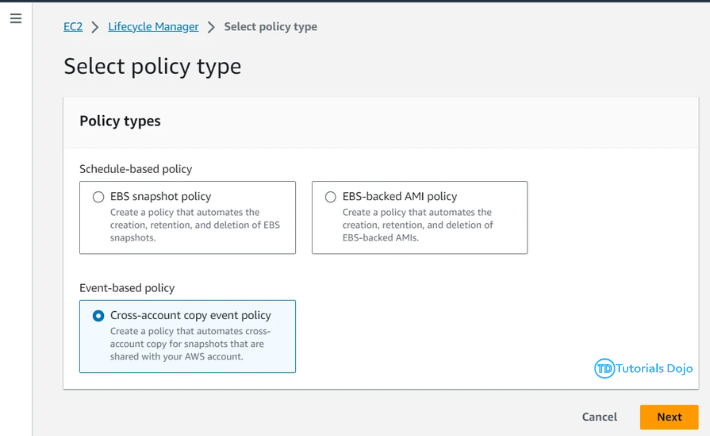This screenshot has height=436, width=710.
Task: Click the cross-account copy description text
Action: coord(190,344)
